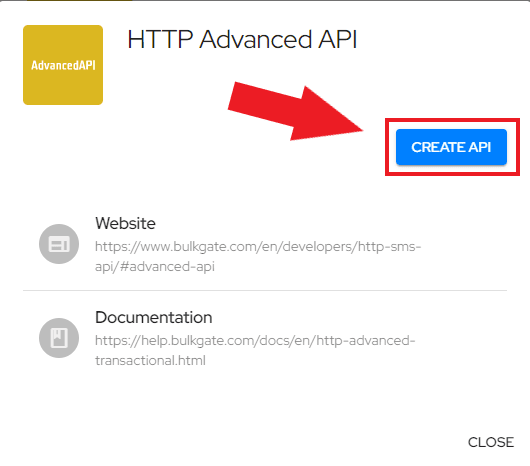Click the "api/#advanced-api" part of the URL
The image size is (530, 466).
point(155,267)
